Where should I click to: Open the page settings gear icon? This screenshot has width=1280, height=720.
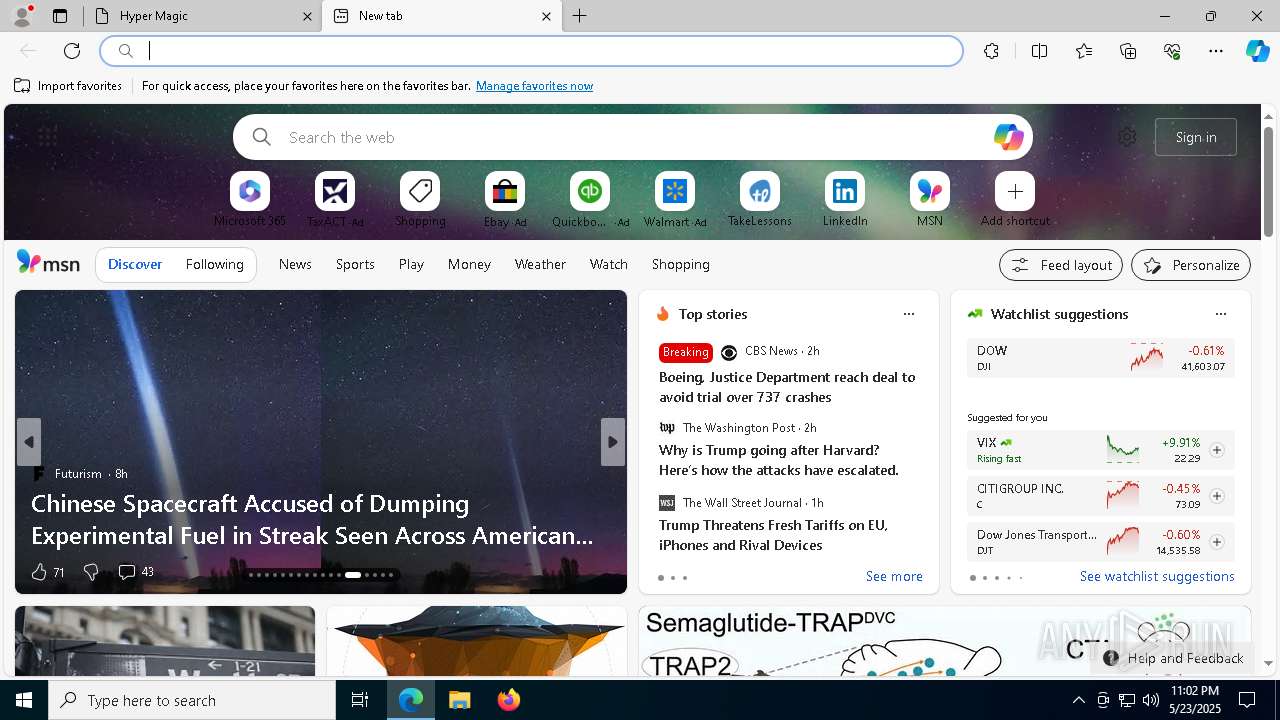point(1127,137)
